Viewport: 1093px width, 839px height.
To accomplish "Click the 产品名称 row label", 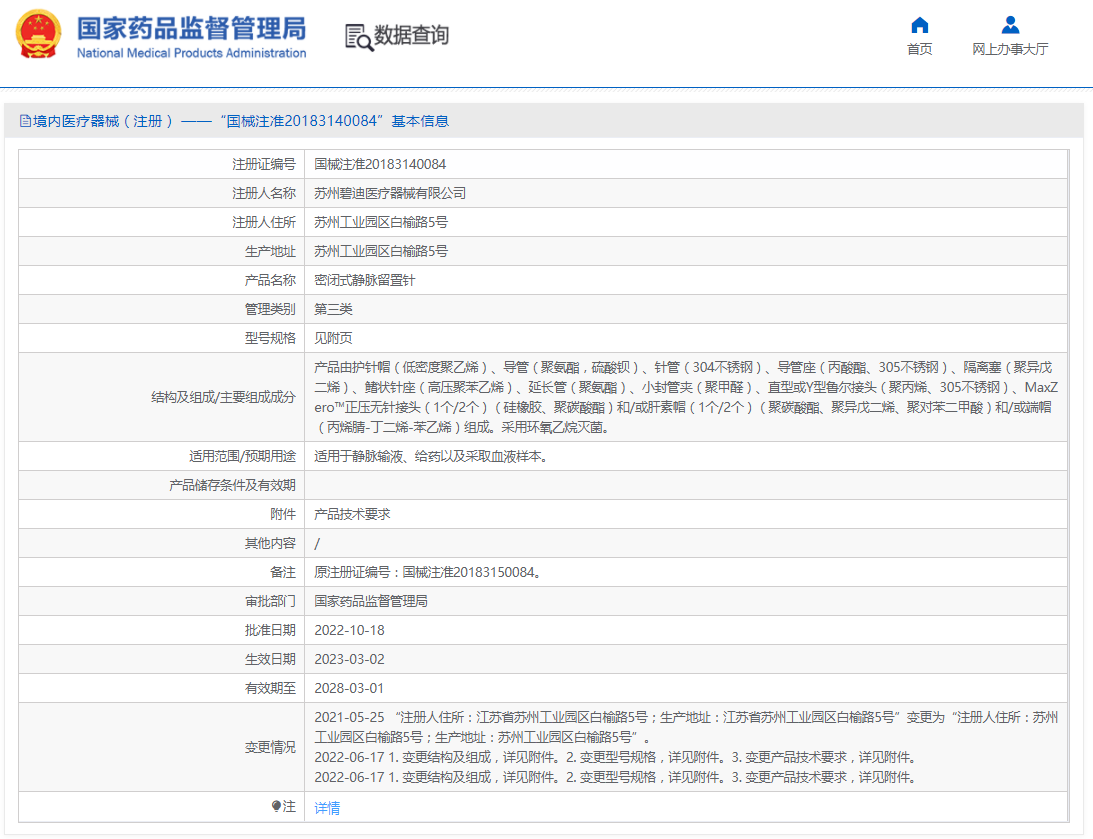I will [270, 280].
